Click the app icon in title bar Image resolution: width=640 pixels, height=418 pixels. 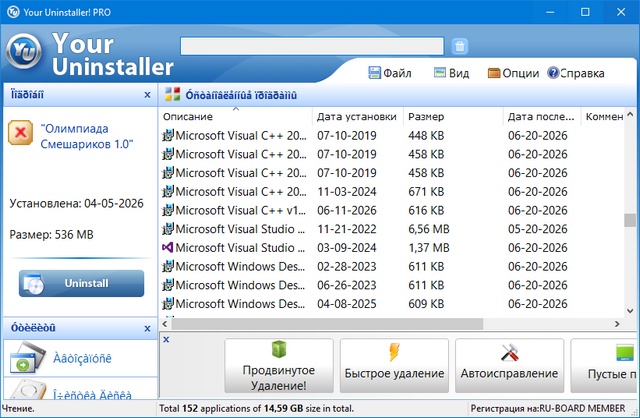click(13, 12)
